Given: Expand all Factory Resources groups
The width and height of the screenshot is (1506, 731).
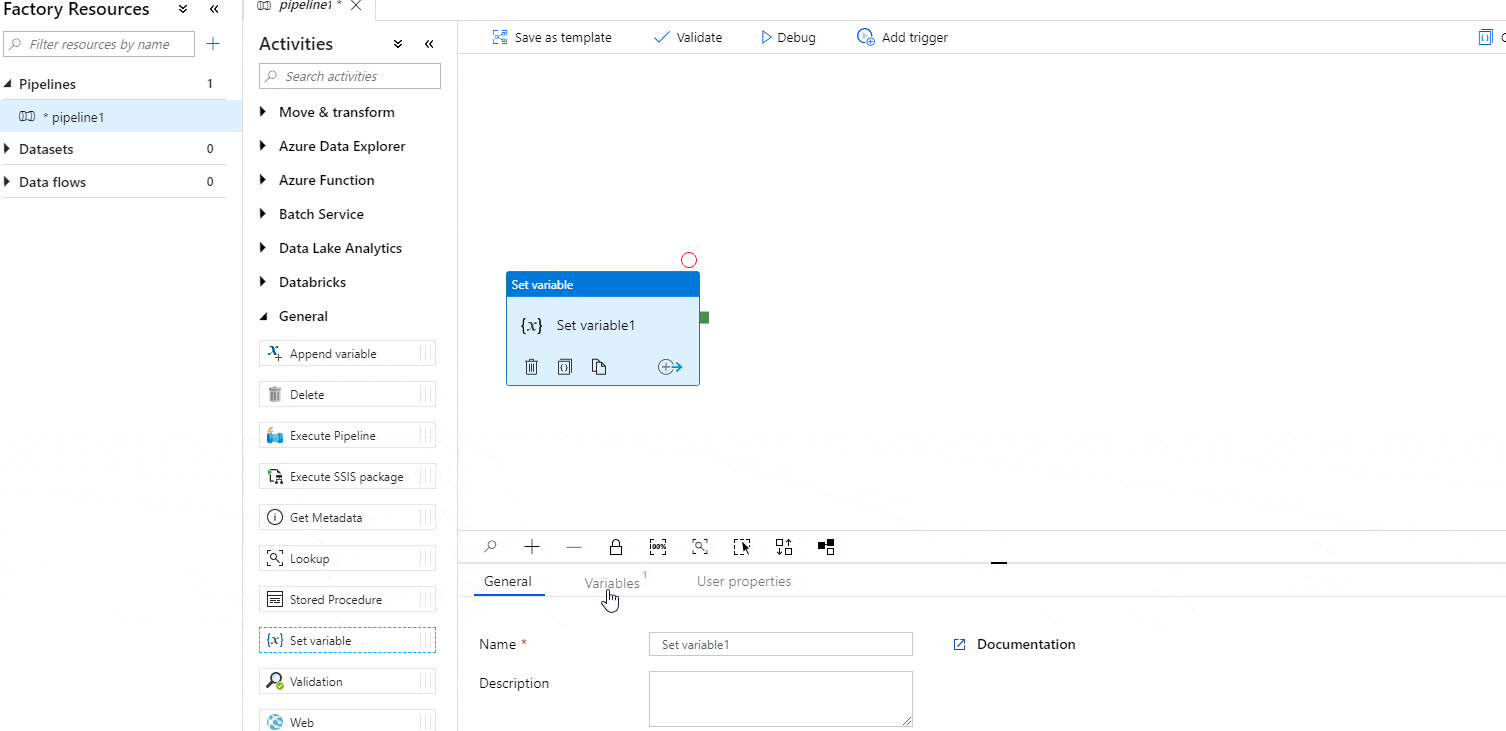Looking at the screenshot, I should point(182,9).
